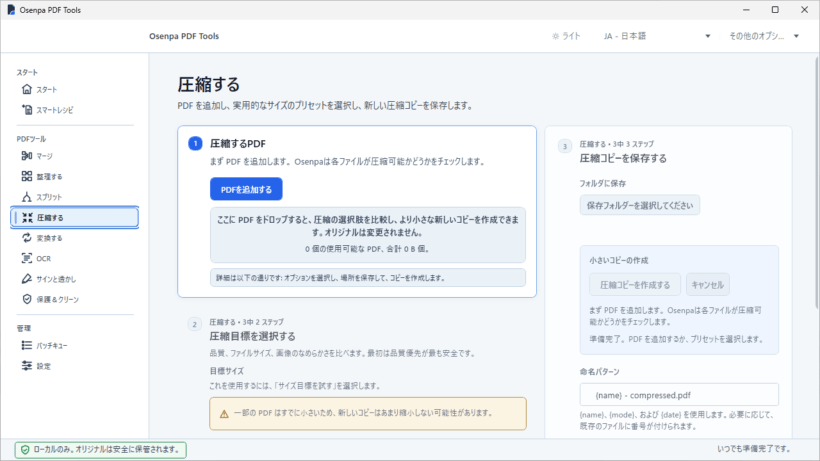
Task: Click the warning triangle icon in notice
Action: [224, 414]
